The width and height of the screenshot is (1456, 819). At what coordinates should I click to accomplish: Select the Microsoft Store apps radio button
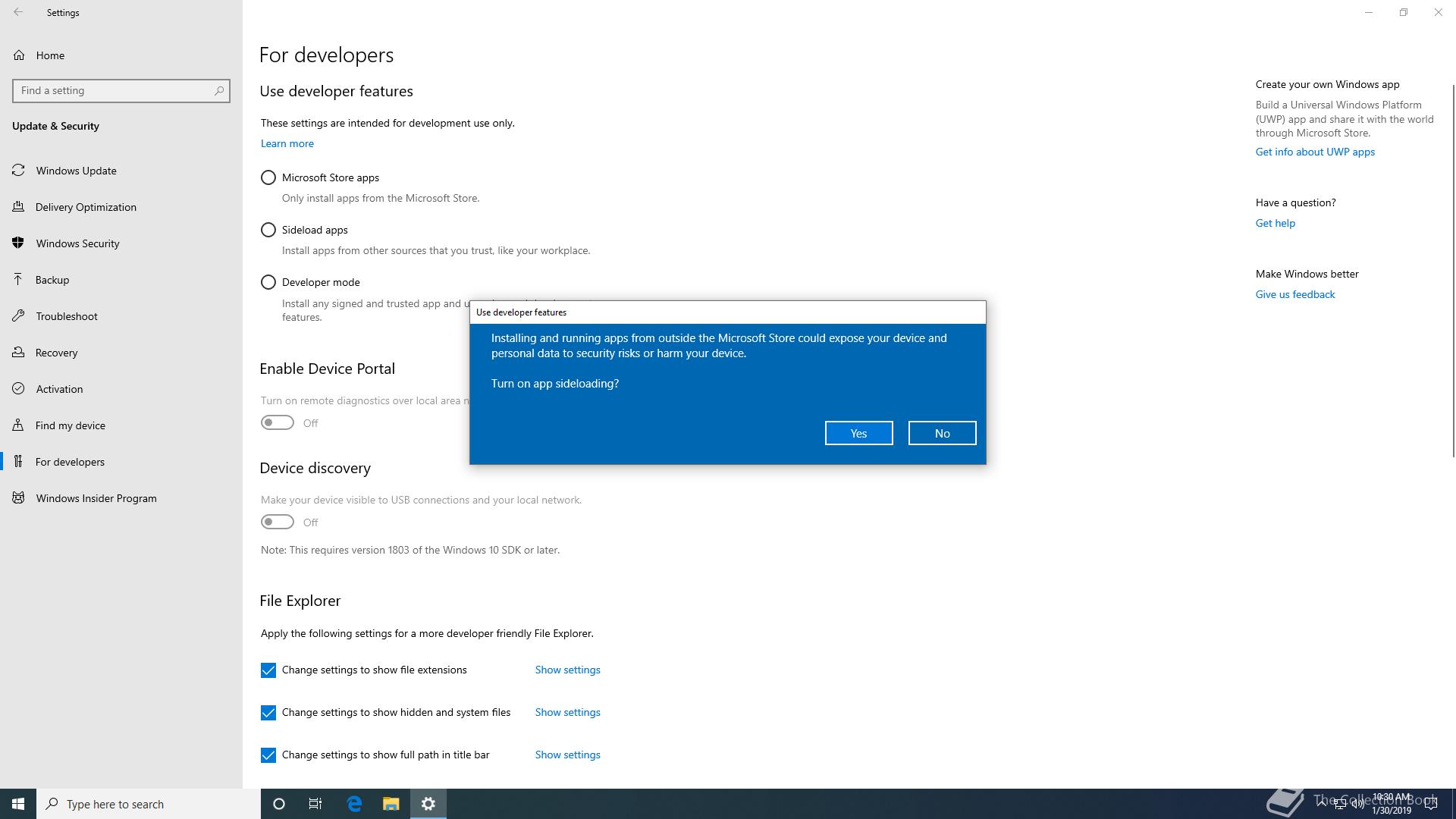coord(268,177)
